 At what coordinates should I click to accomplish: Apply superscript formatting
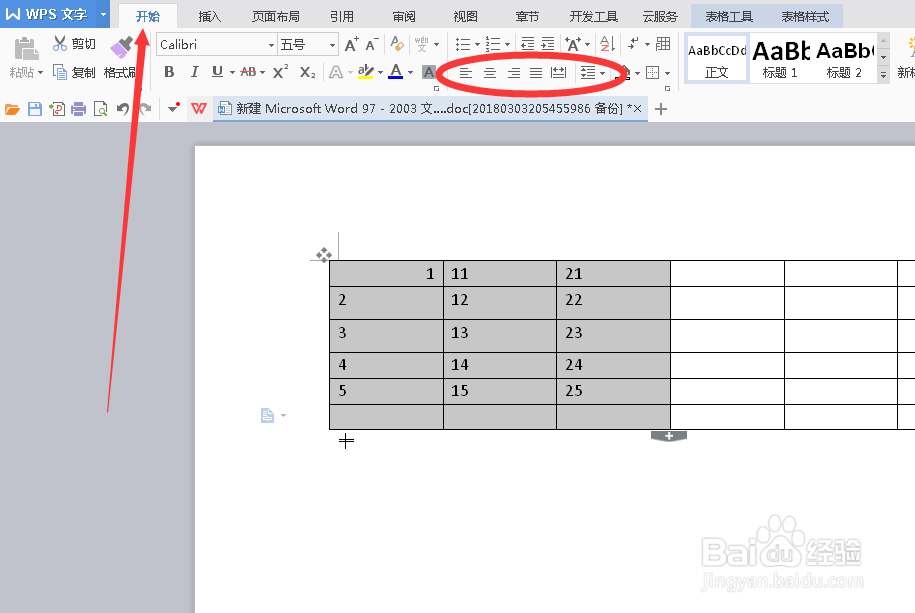tap(280, 72)
